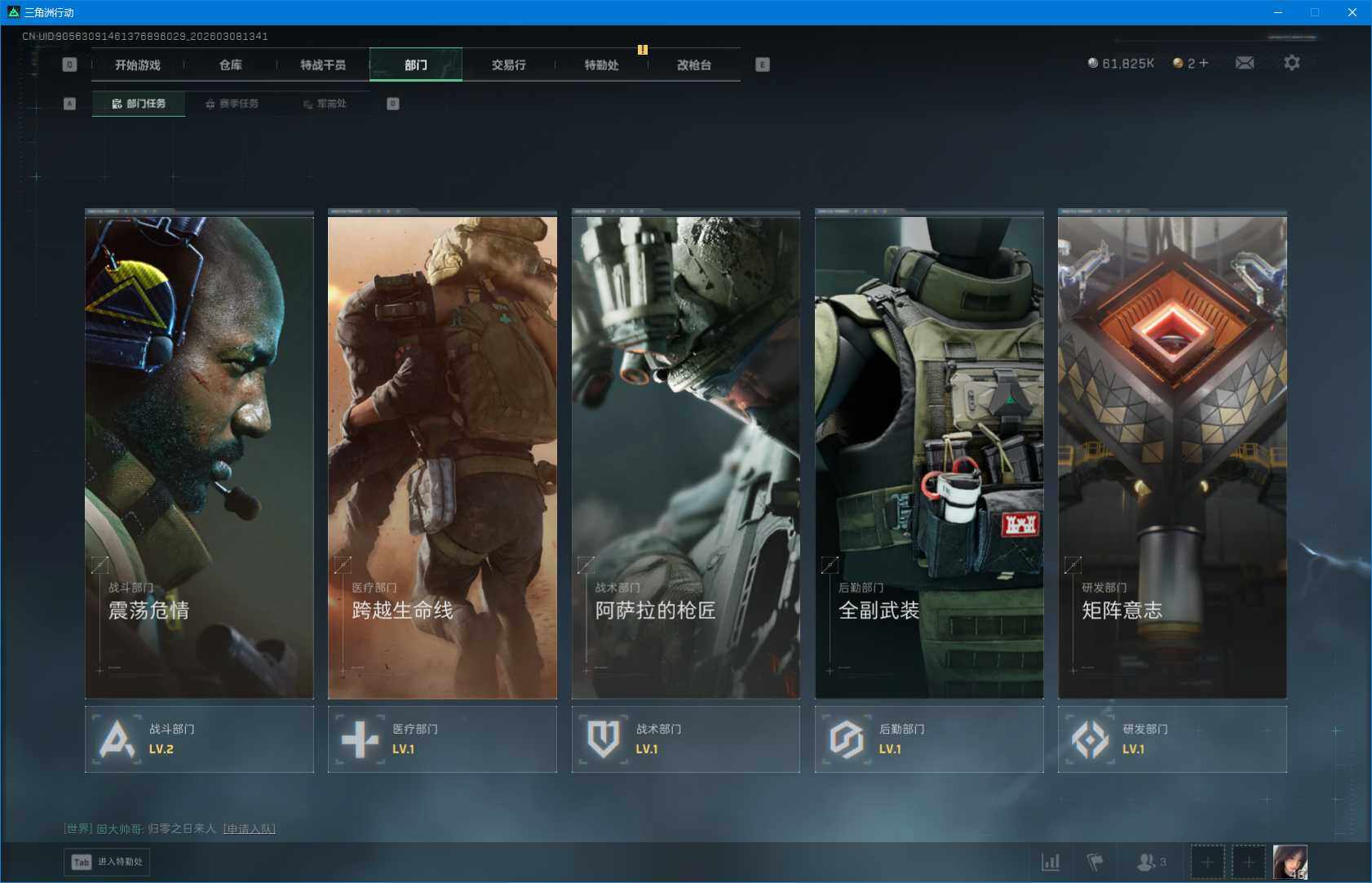Click the 医疗部门 cross icon
The height and width of the screenshot is (883, 1372).
click(360, 739)
